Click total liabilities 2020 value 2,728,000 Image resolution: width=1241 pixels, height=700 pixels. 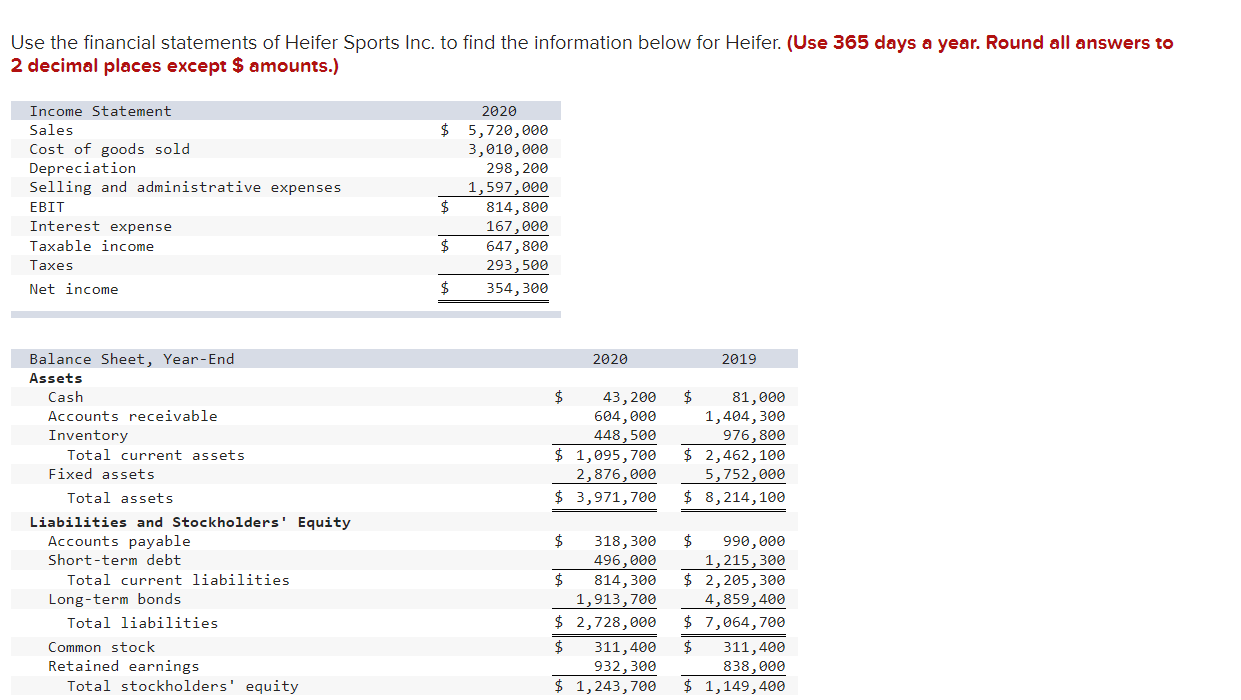(x=616, y=622)
